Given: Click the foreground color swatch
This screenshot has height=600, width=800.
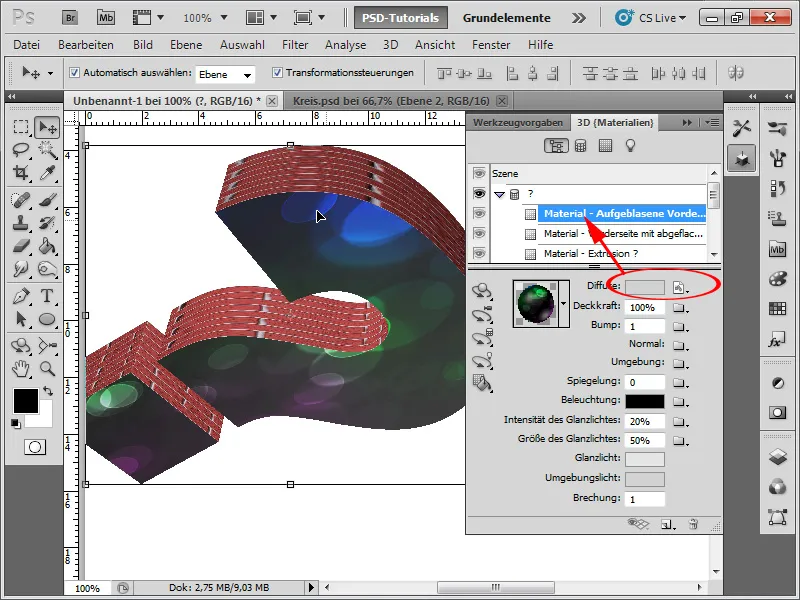Looking at the screenshot, I should click(26, 401).
